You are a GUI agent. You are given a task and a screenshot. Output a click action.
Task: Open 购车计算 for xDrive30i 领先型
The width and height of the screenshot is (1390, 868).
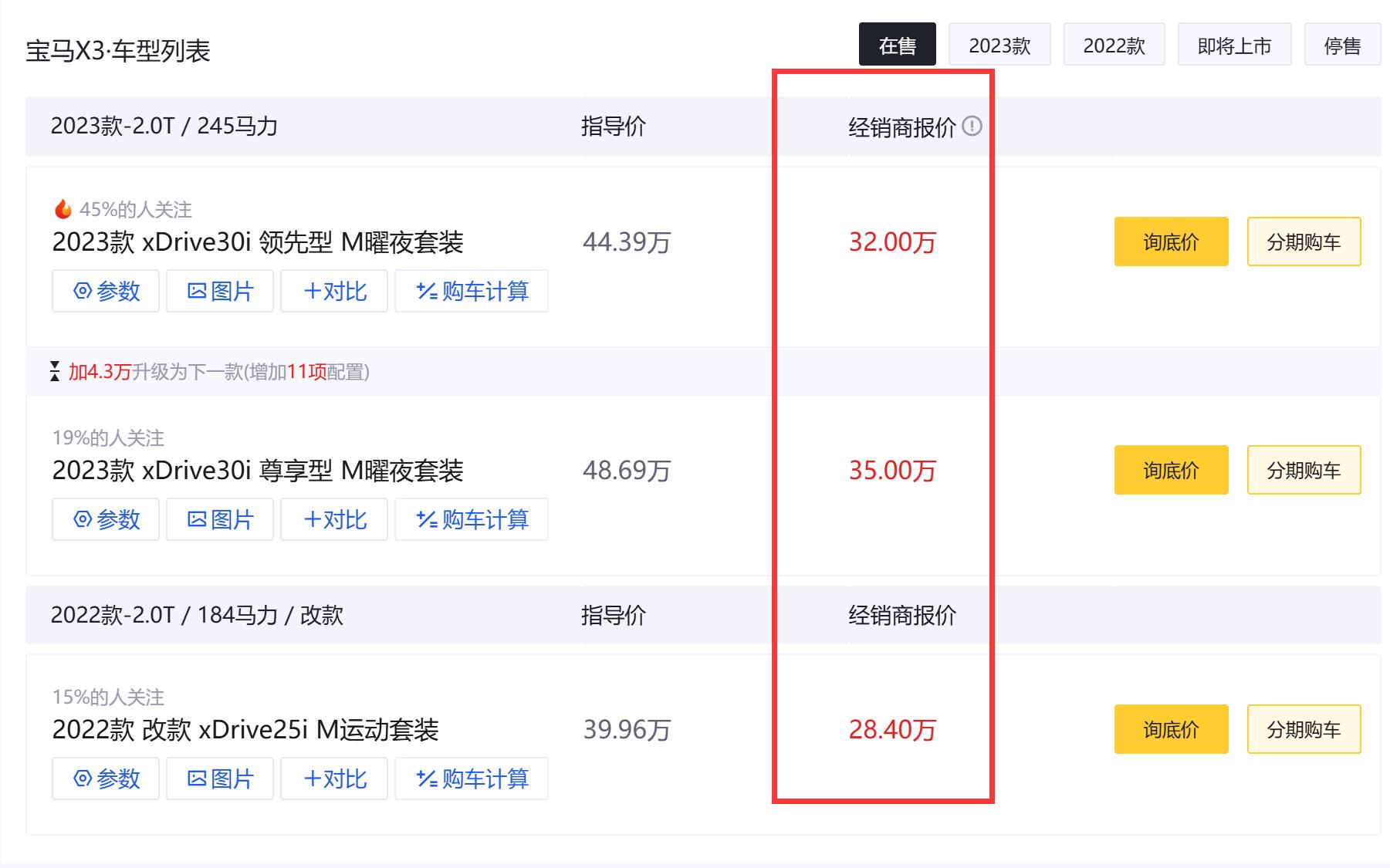point(472,291)
